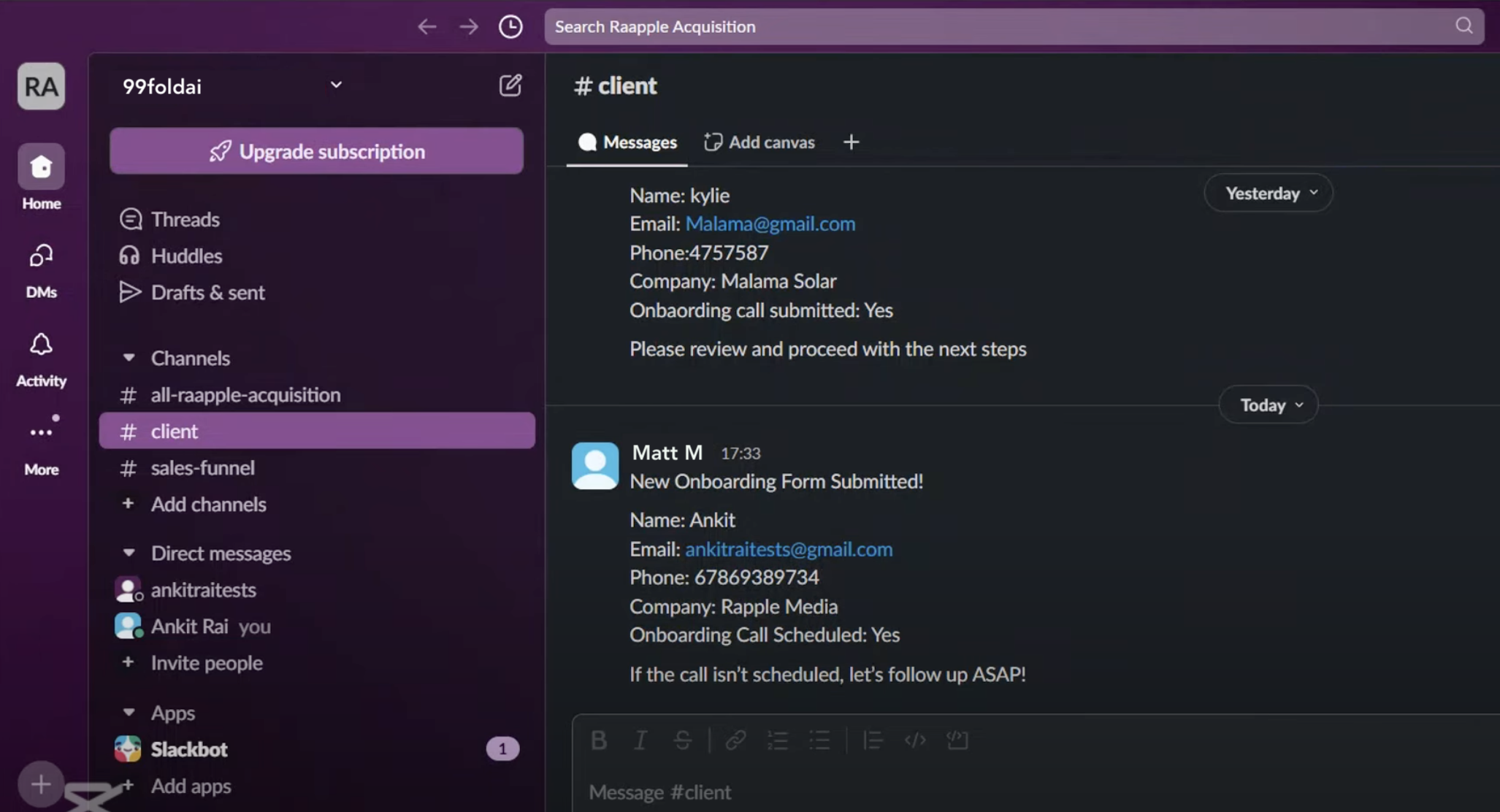This screenshot has height=812, width=1500.
Task: Compose a new message with the pencil icon
Action: point(510,85)
